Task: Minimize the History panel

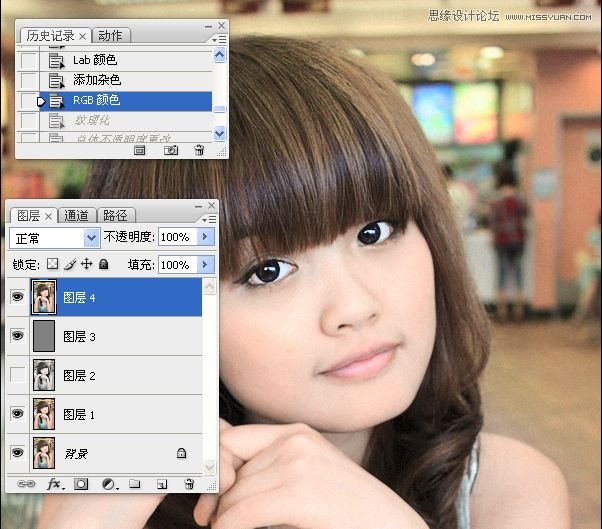Action: tap(208, 26)
